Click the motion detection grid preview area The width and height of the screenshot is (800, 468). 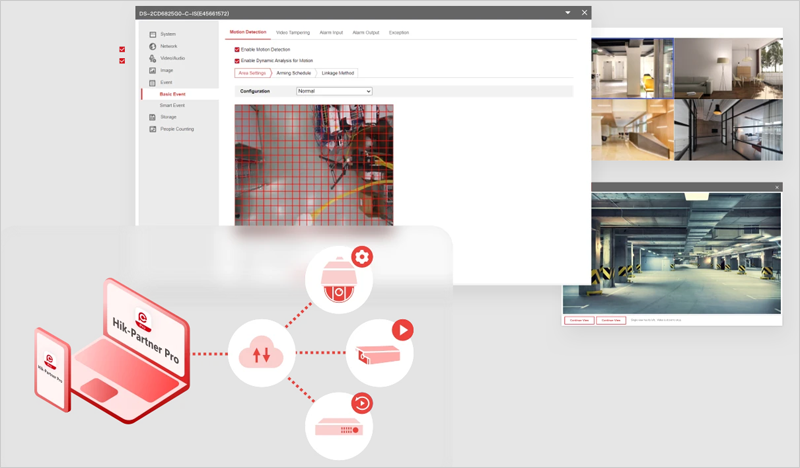(314, 164)
